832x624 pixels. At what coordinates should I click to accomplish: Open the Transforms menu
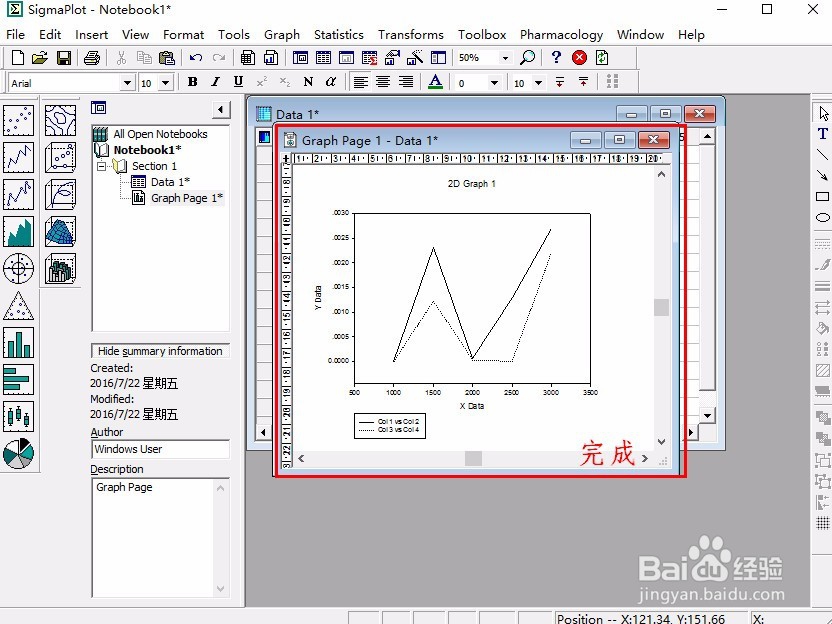coord(411,35)
